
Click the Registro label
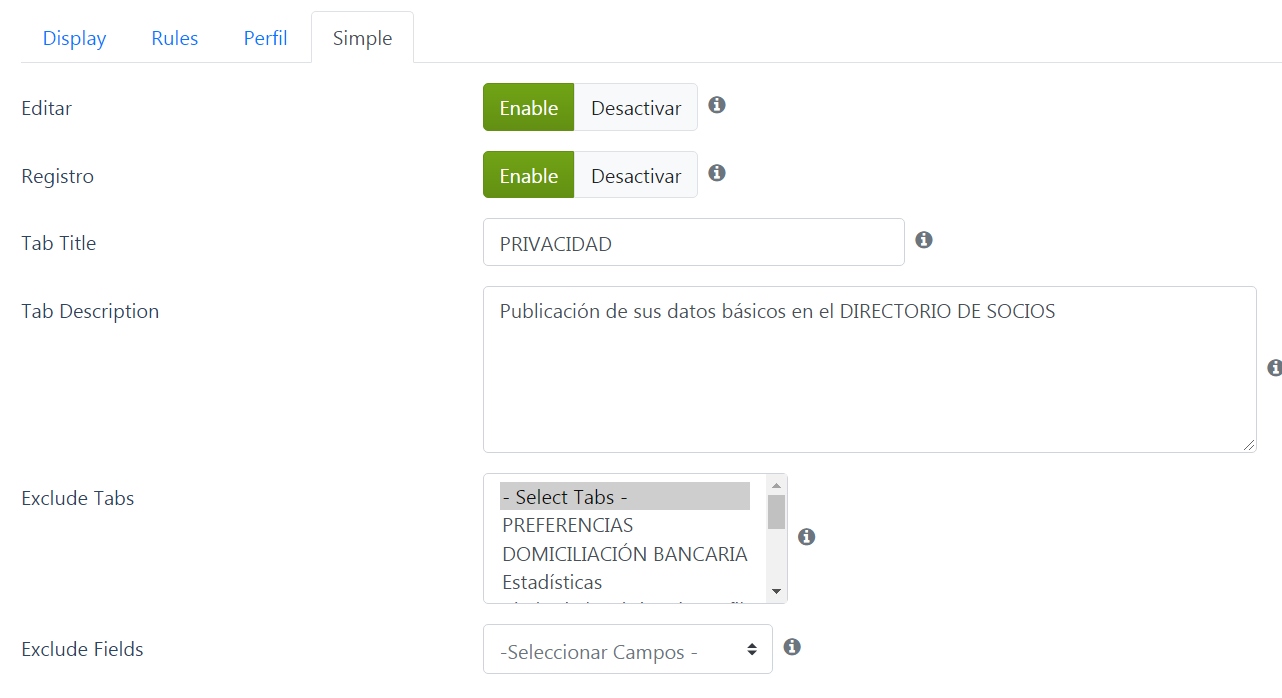(57, 176)
